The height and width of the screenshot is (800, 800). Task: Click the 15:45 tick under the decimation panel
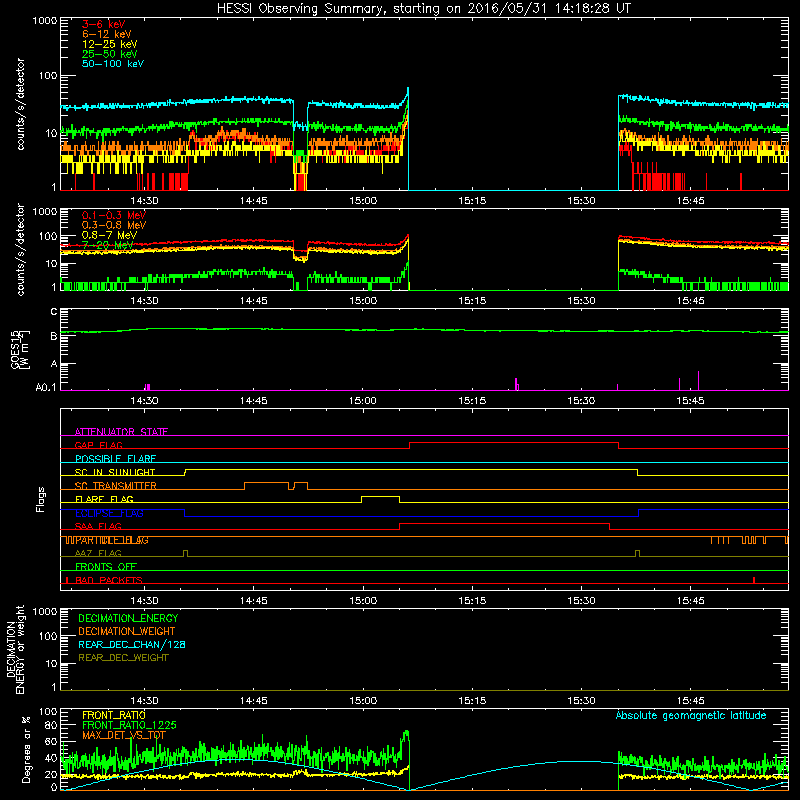point(690,701)
